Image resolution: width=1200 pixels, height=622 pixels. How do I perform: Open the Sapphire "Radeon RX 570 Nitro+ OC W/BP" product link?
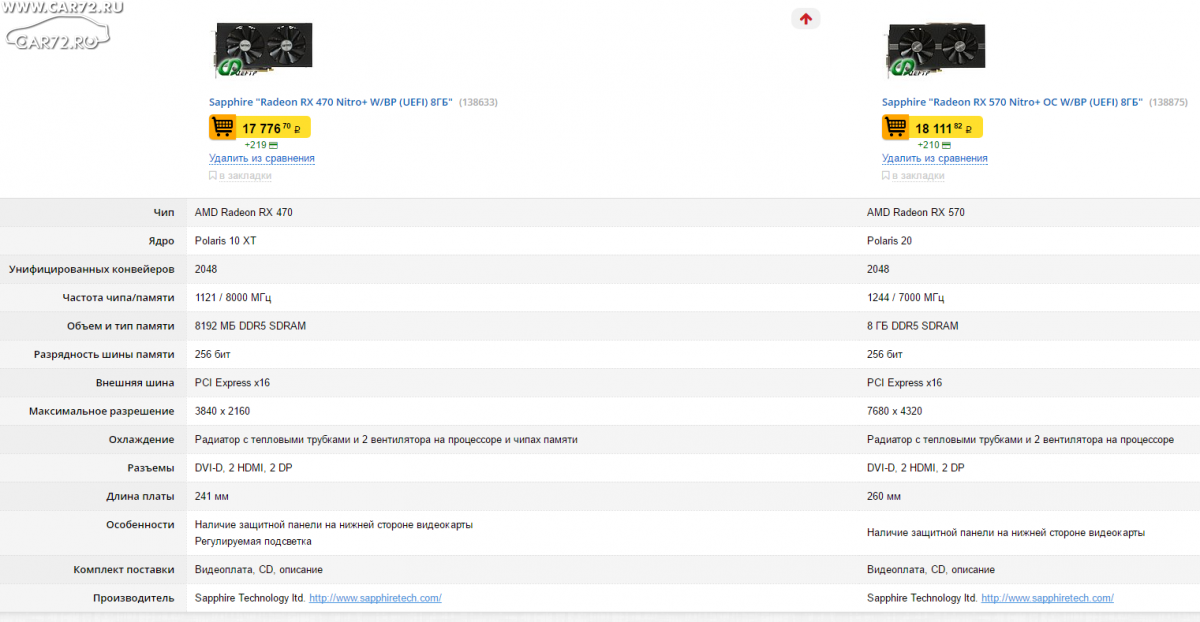click(1012, 102)
